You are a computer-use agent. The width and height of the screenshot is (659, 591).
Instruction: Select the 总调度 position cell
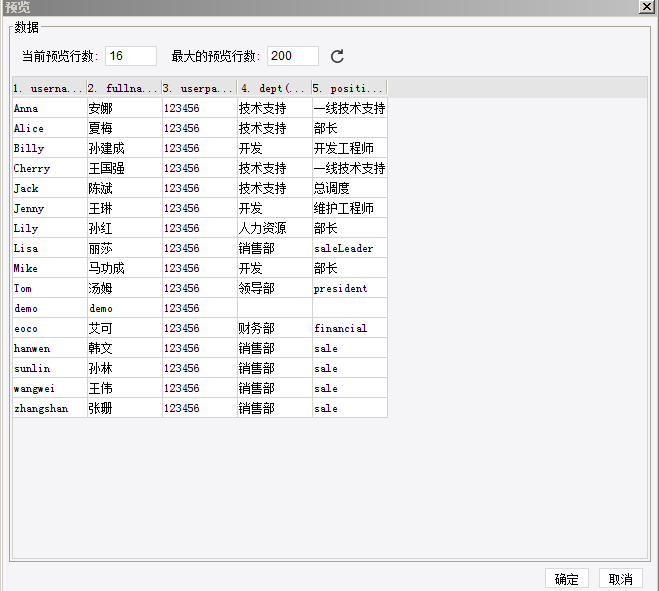(x=350, y=188)
